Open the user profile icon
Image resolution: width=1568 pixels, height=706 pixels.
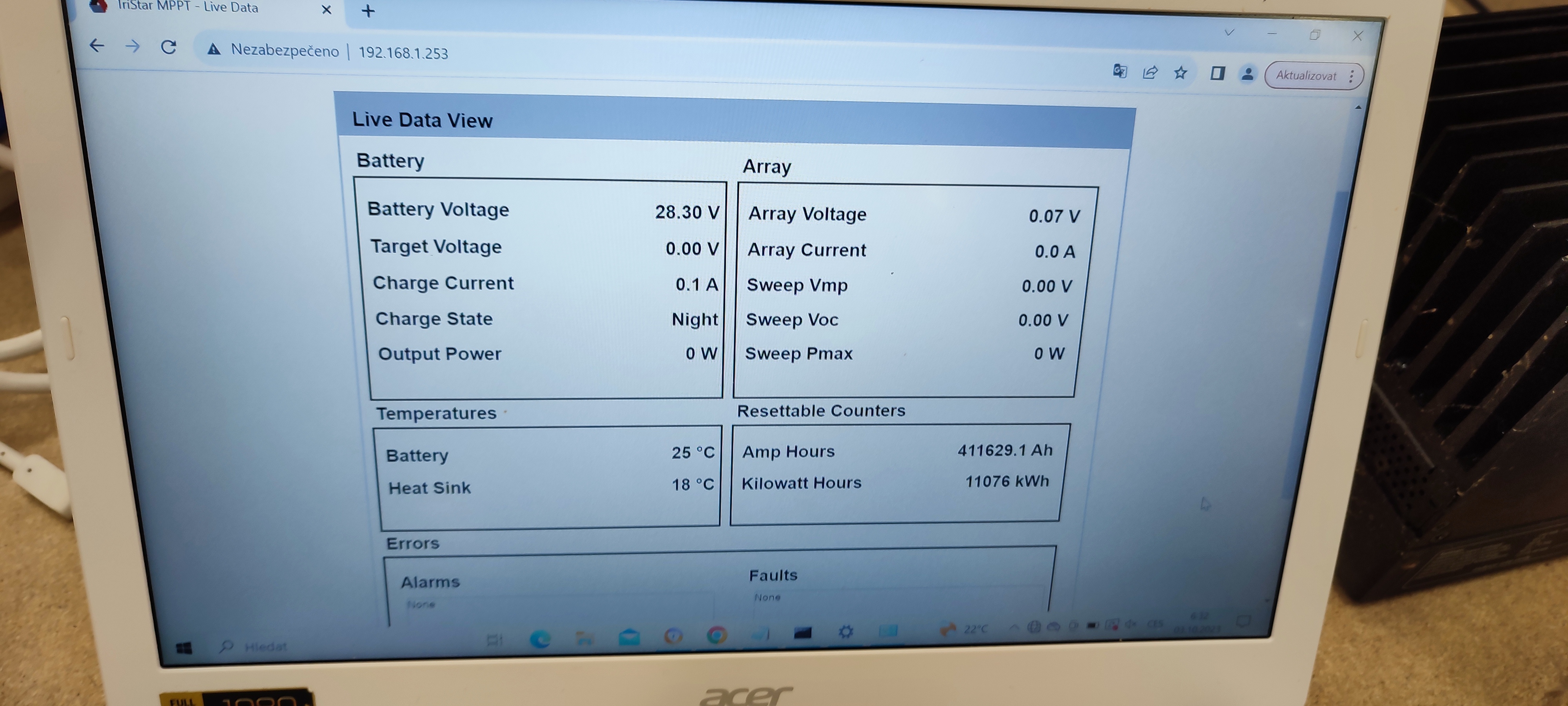1247,74
